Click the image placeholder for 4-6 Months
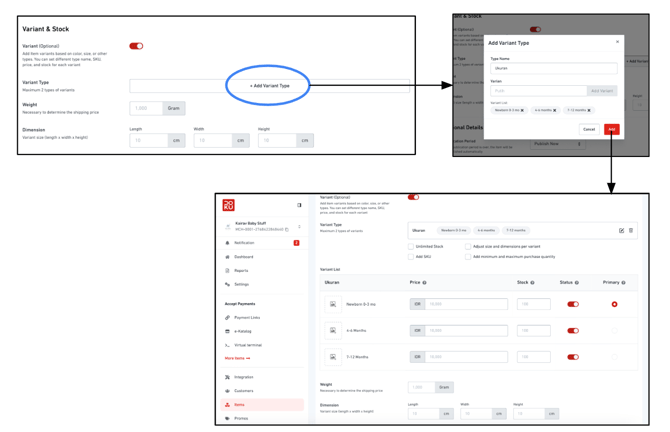 click(333, 330)
